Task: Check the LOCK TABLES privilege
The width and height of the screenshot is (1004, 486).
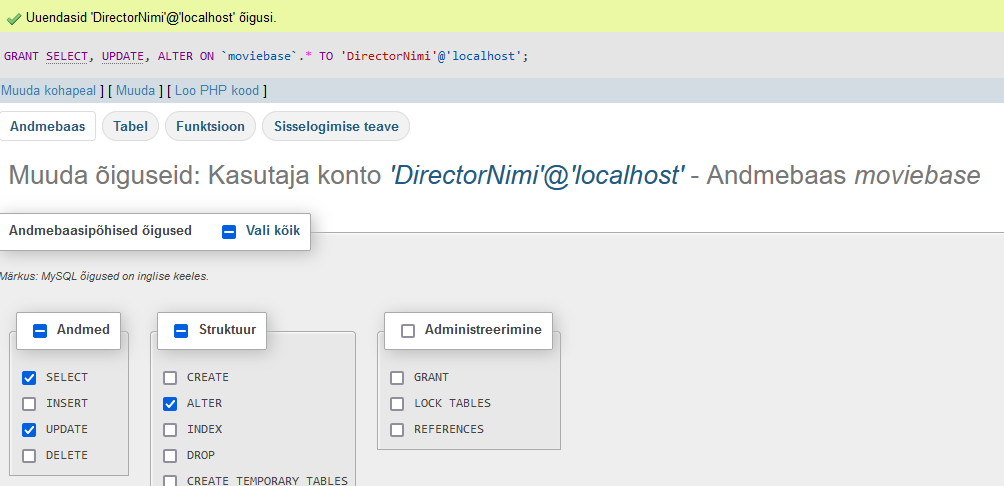Action: point(397,404)
